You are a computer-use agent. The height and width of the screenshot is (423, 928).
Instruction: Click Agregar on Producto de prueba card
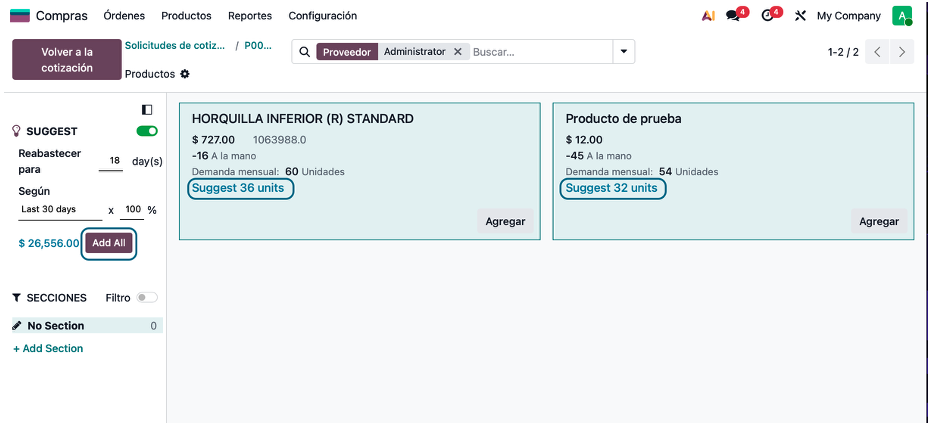pyautogui.click(x=879, y=222)
